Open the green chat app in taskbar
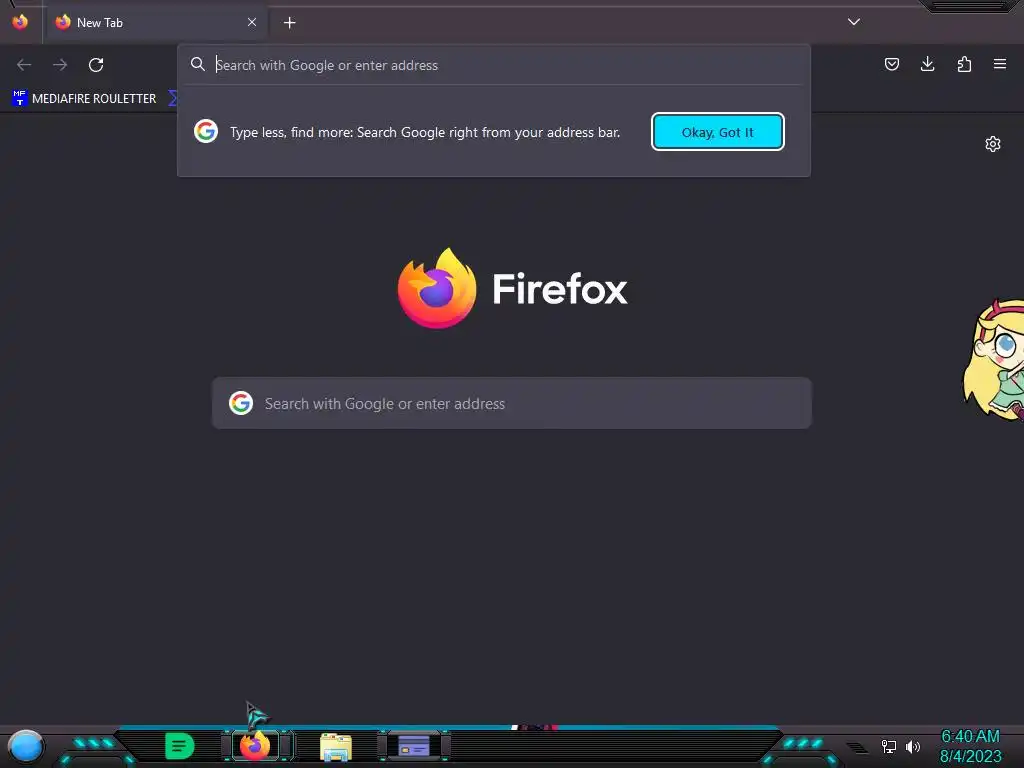 tap(180, 746)
